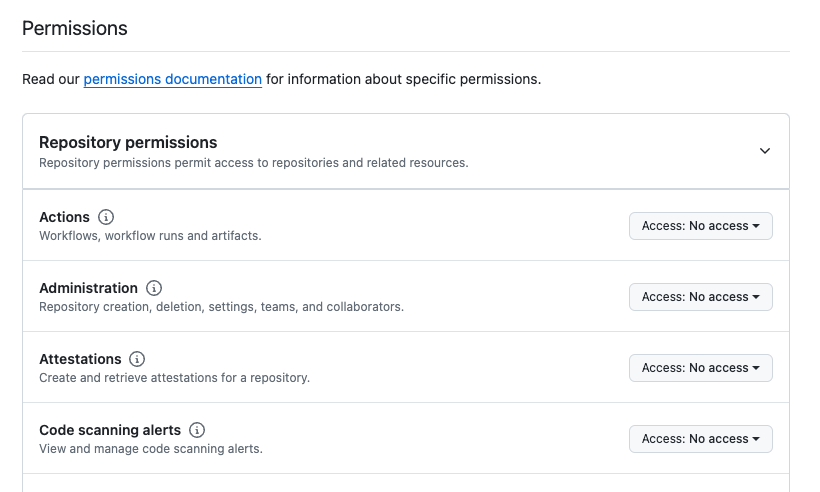Show info for the Attestations permission

[138, 359]
